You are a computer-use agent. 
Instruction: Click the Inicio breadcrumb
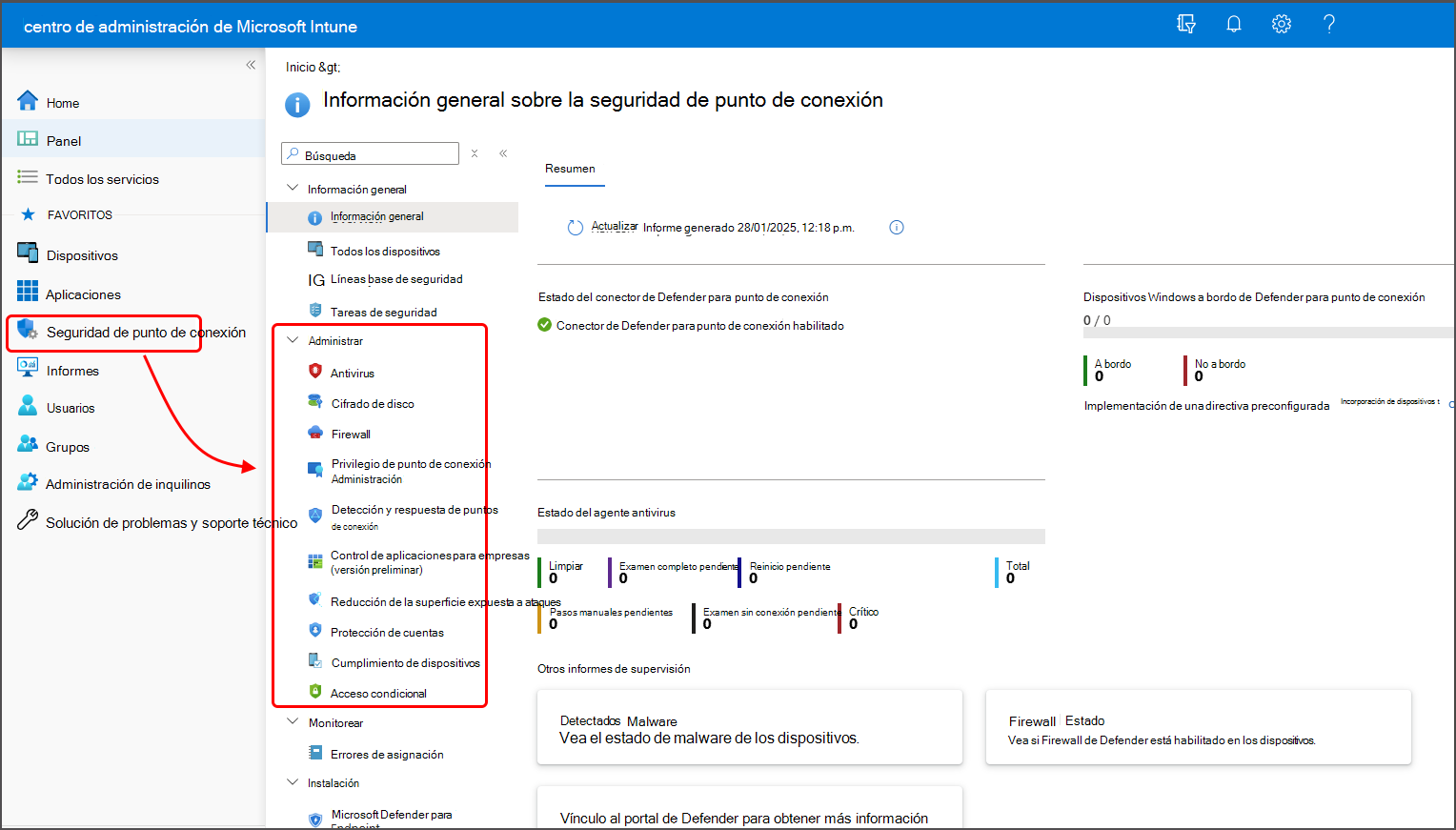(x=300, y=67)
